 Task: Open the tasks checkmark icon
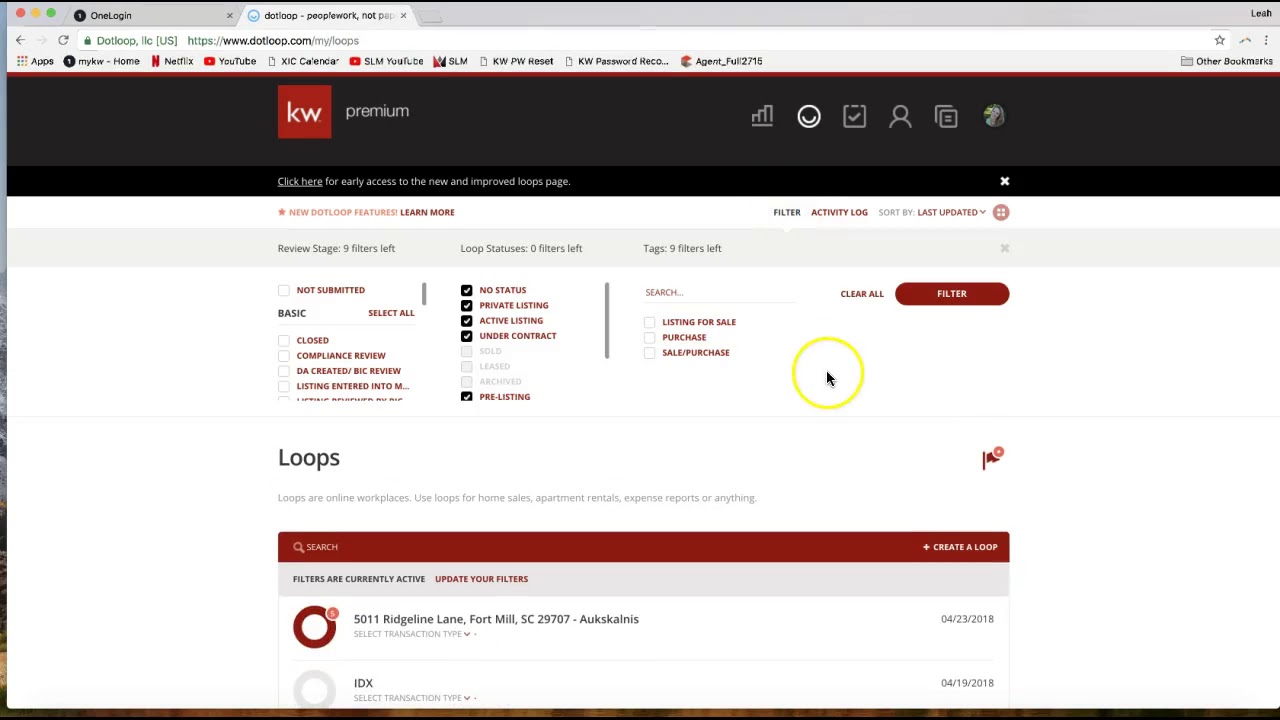pos(854,116)
